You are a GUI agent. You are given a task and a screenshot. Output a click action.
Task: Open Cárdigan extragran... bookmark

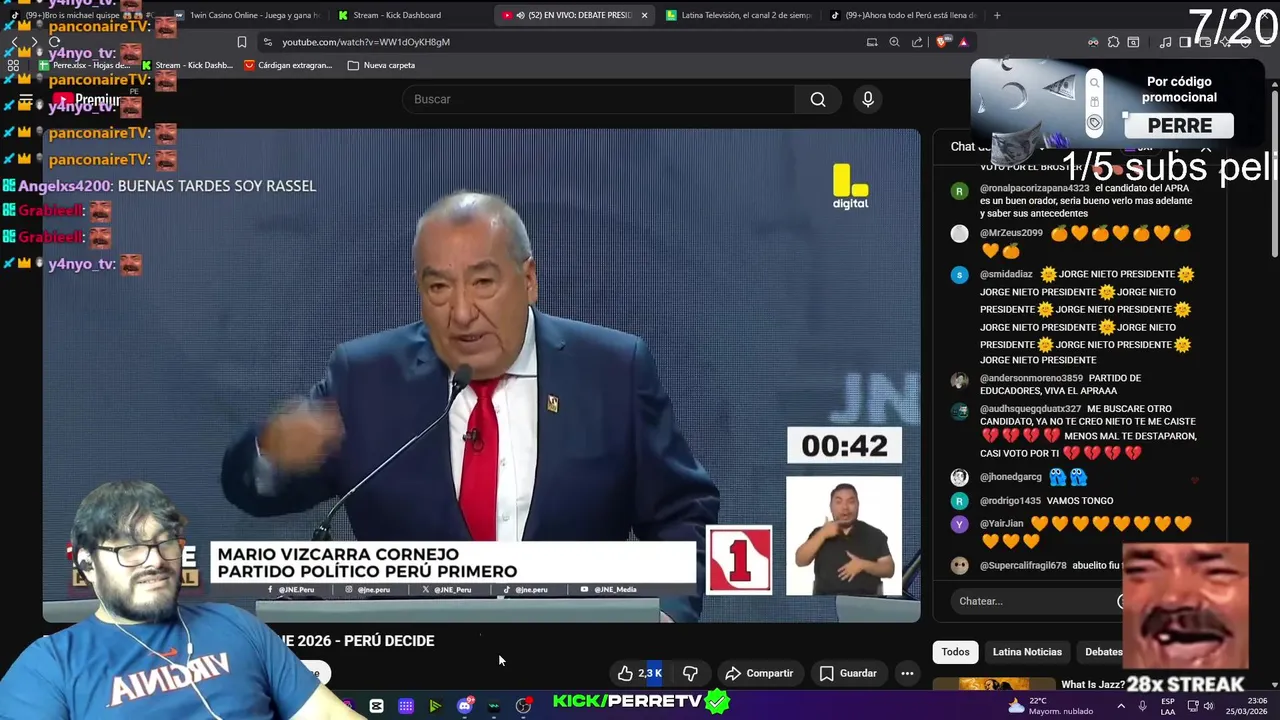coord(288,65)
